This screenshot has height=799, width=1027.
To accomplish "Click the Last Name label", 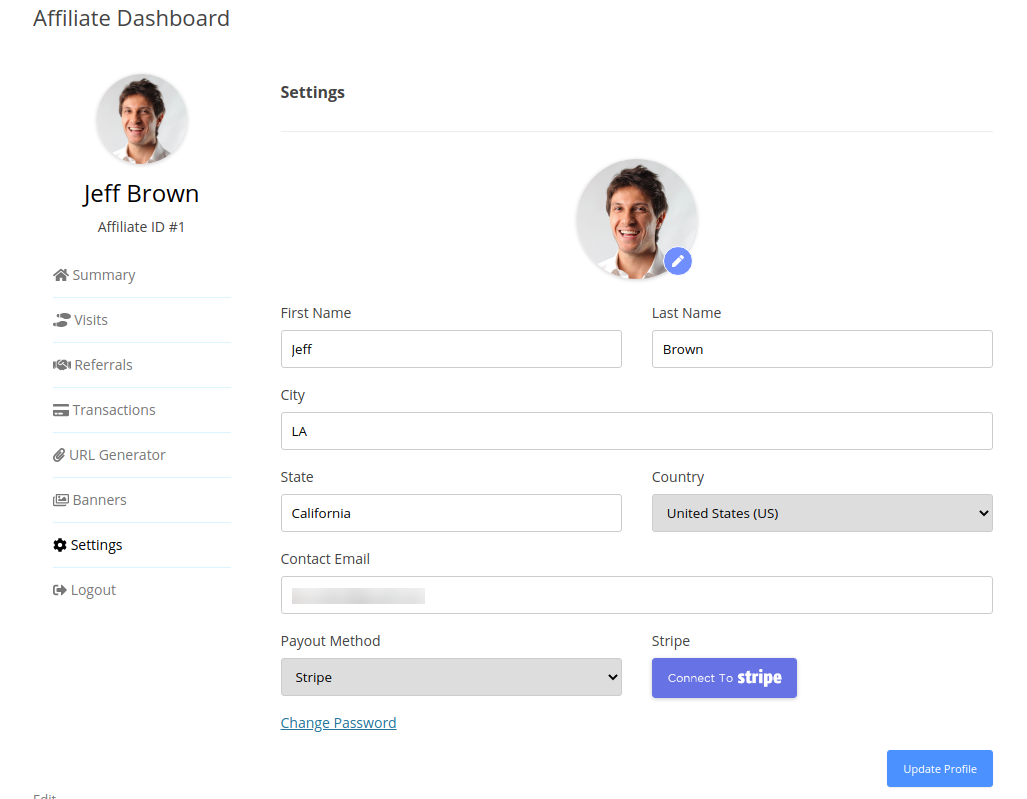I will [686, 313].
